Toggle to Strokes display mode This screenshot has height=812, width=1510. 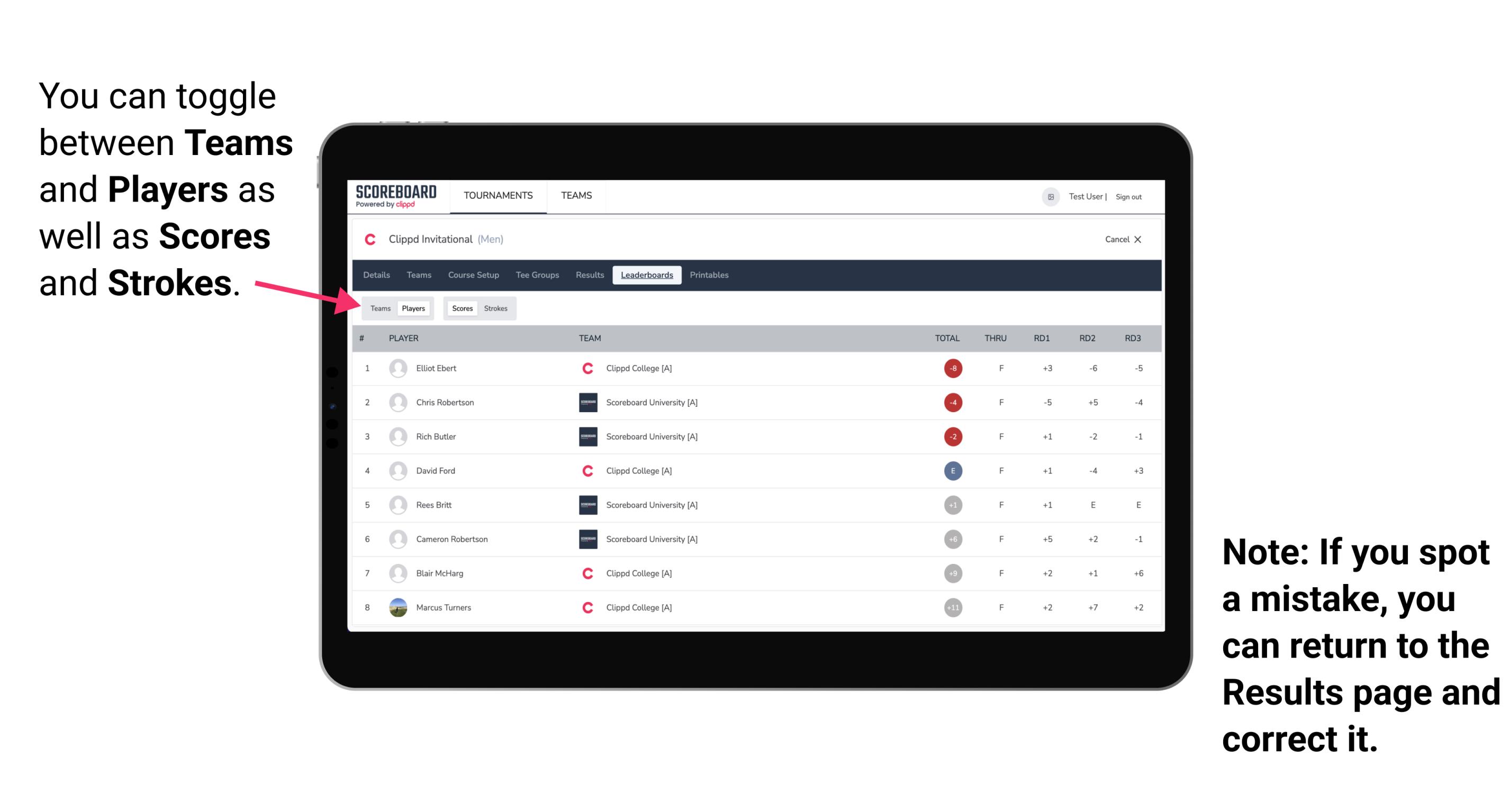pos(497,308)
